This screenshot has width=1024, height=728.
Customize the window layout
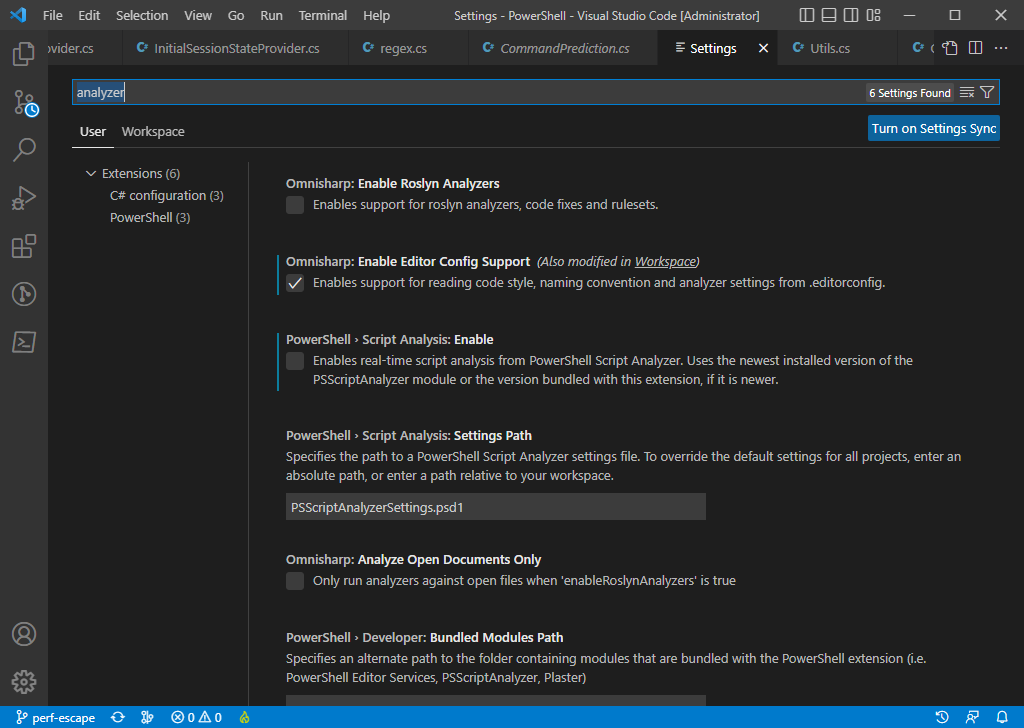pyautogui.click(x=873, y=15)
